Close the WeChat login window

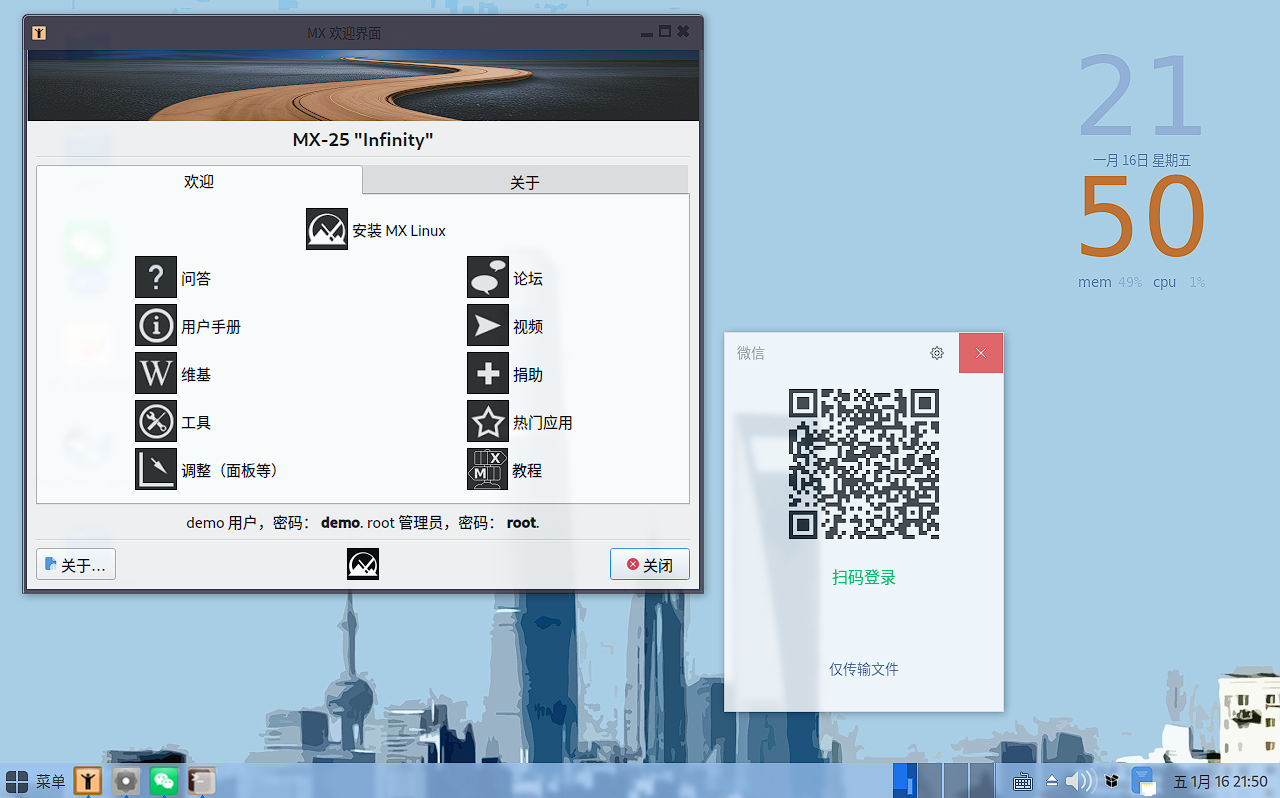point(981,353)
